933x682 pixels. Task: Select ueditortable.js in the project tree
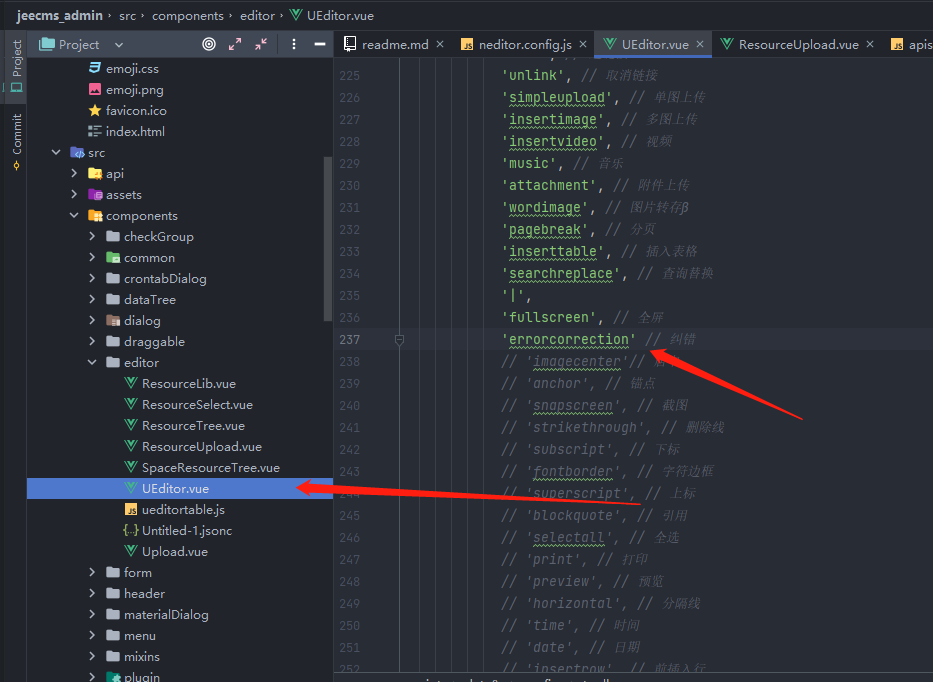click(x=183, y=510)
